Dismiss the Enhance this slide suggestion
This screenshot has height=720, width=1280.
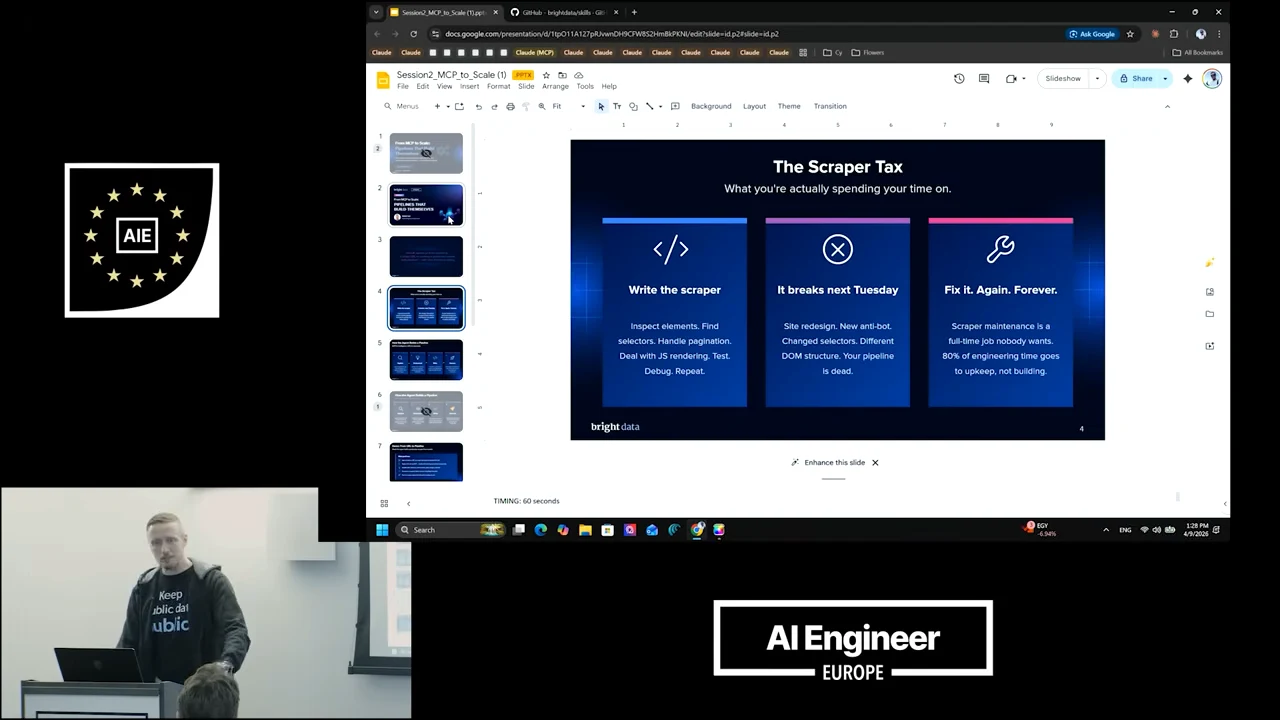tap(875, 463)
